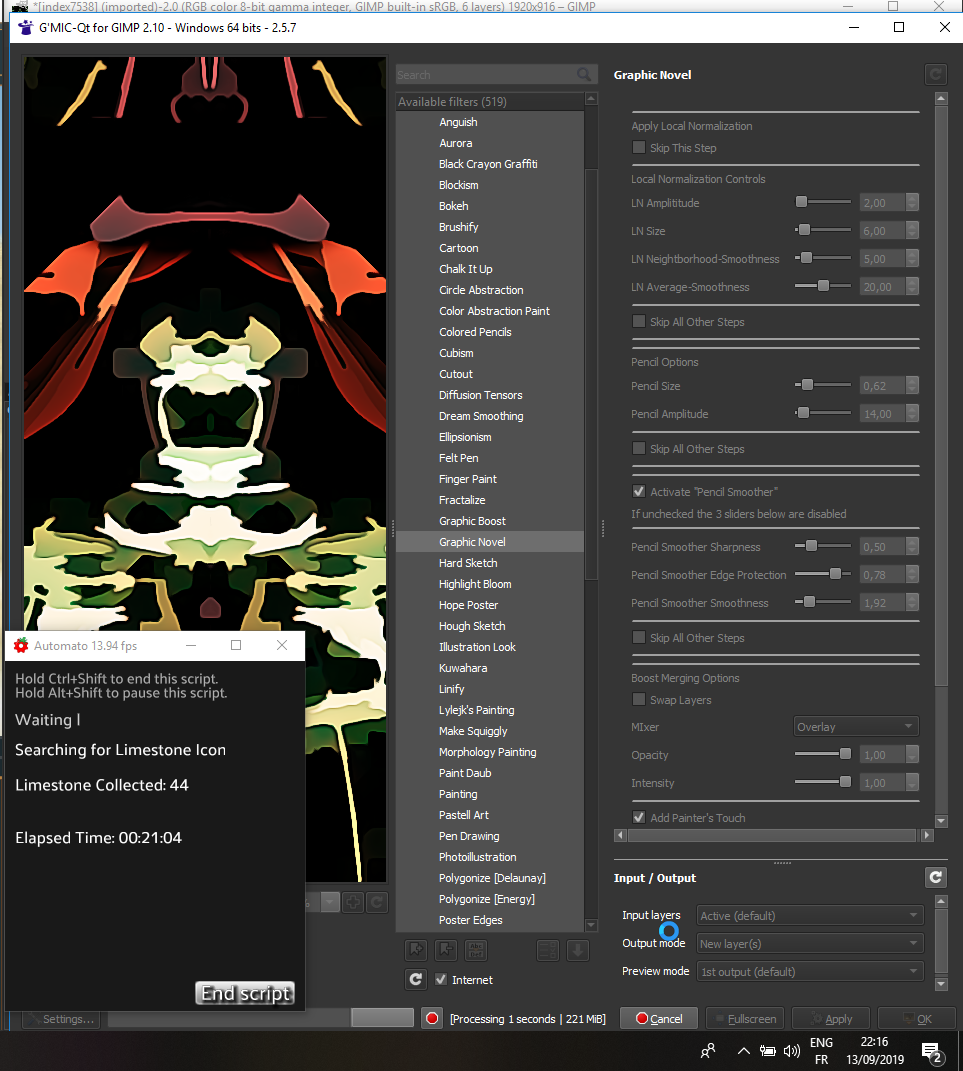963x1071 pixels.
Task: Click the LN Amplitude spinner arrows
Action: (x=912, y=202)
